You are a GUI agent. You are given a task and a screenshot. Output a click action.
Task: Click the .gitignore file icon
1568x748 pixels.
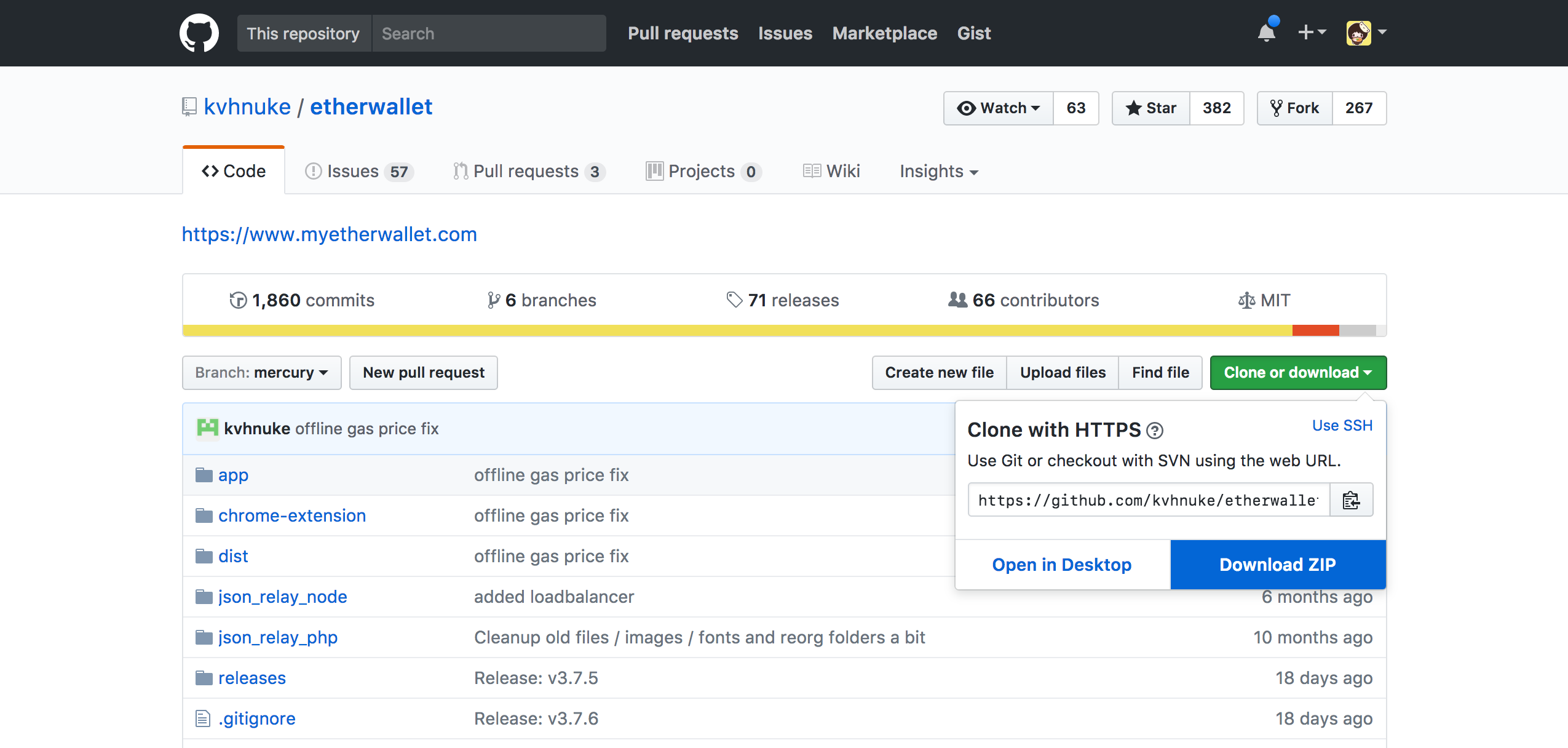[x=203, y=718]
